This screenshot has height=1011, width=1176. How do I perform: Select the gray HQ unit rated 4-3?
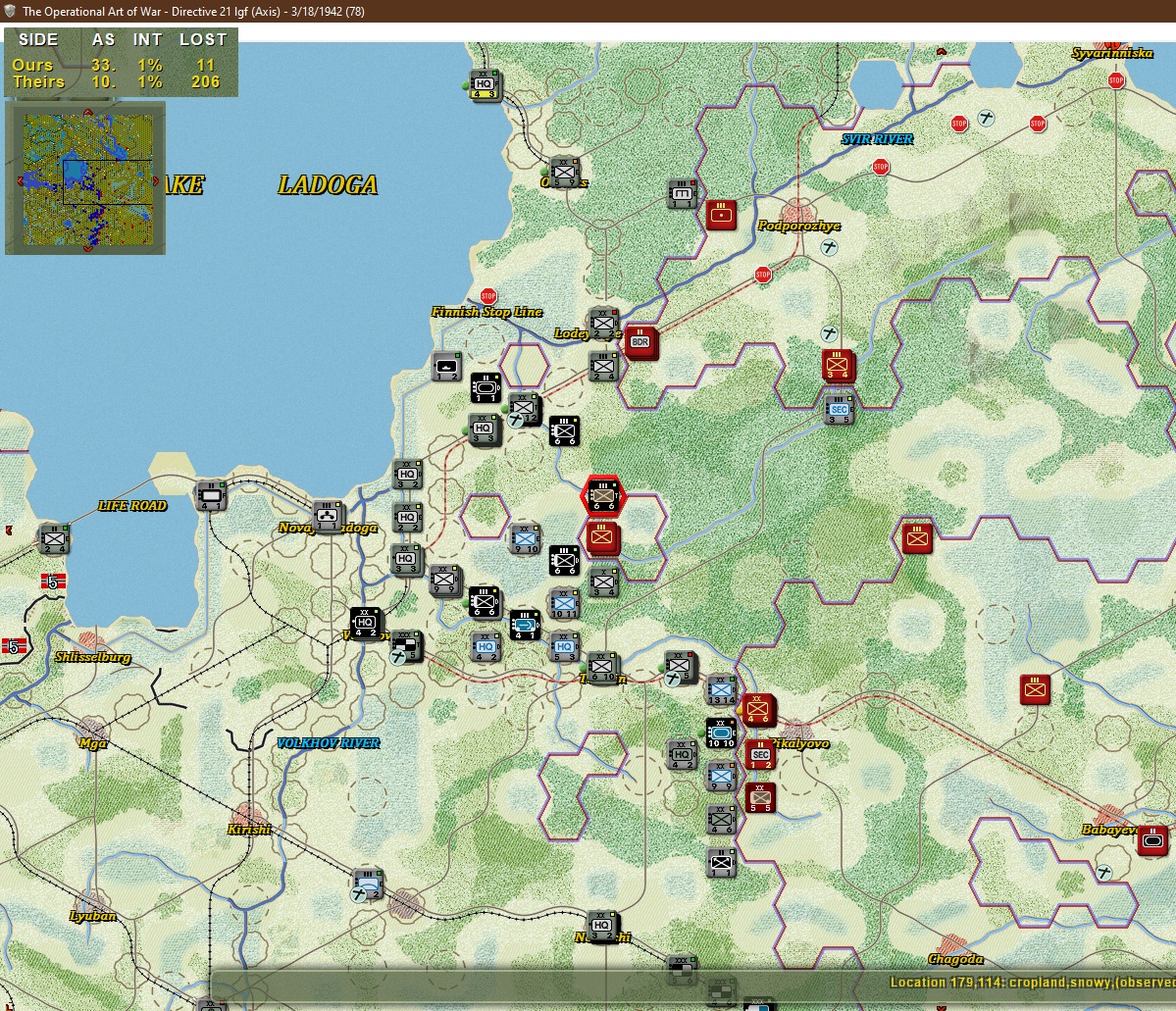486,85
